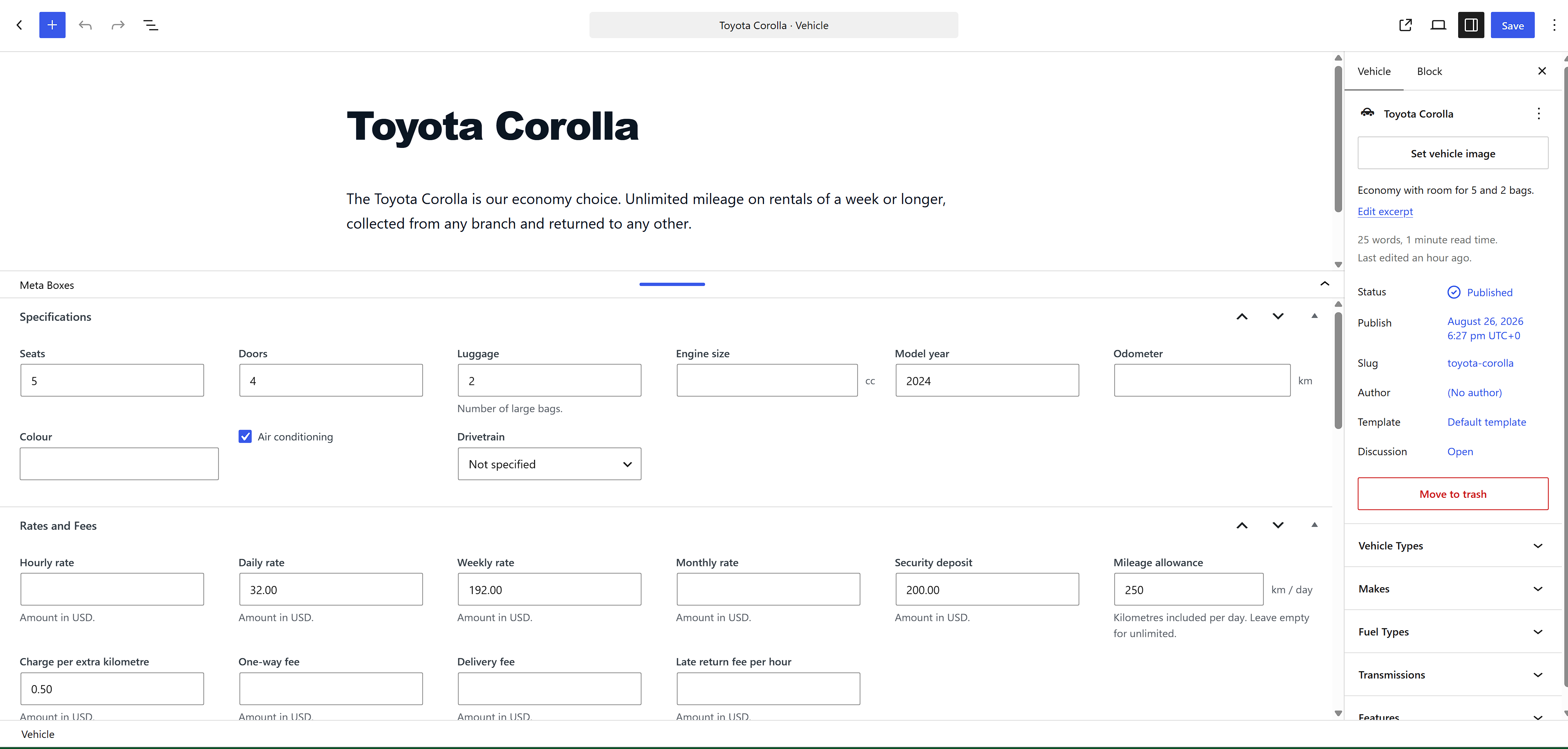Viewport: 1568px width, 749px height.
Task: Click the undo arrow icon
Action: click(85, 25)
